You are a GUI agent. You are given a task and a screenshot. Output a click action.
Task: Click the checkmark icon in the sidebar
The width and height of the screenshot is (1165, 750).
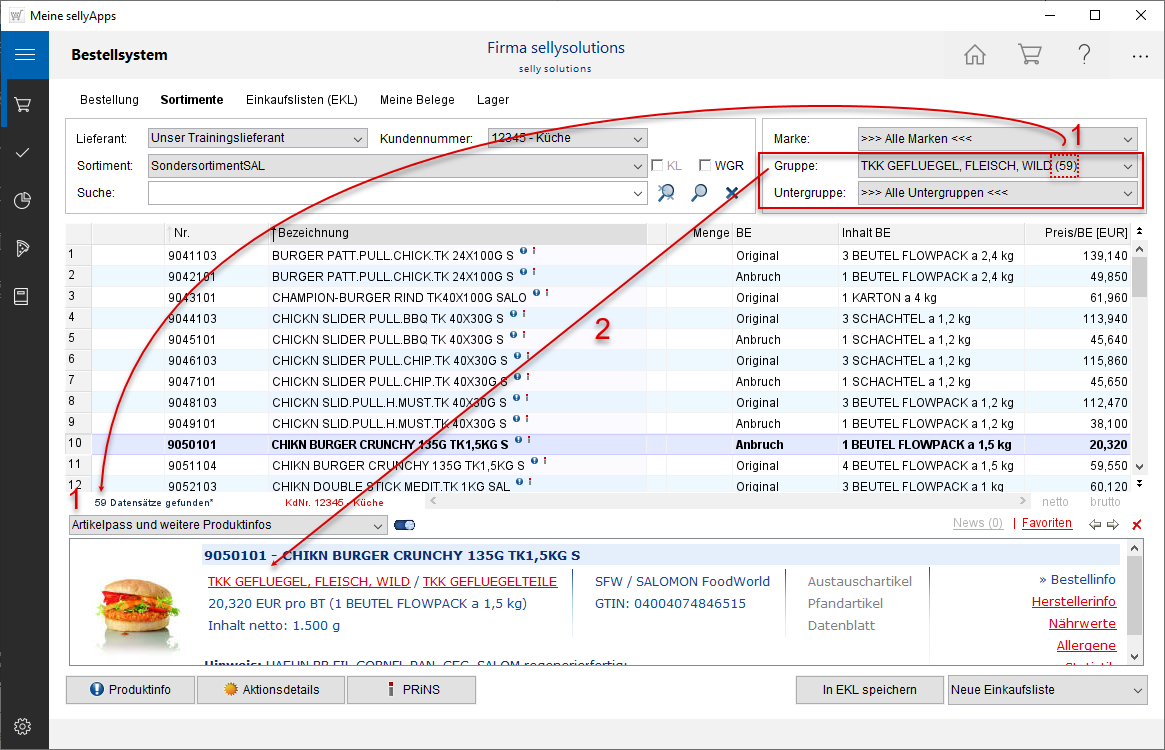24,152
